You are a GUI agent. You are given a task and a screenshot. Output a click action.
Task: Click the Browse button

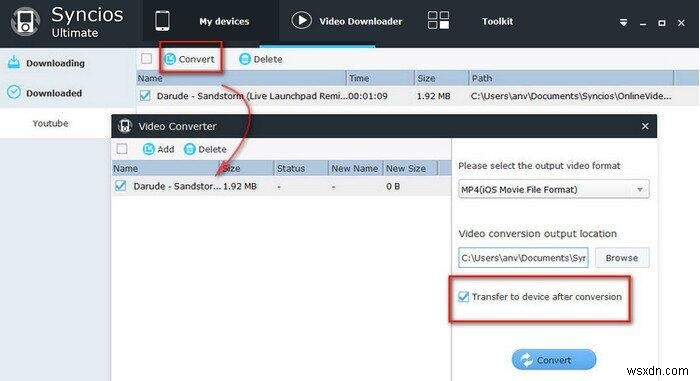[622, 258]
